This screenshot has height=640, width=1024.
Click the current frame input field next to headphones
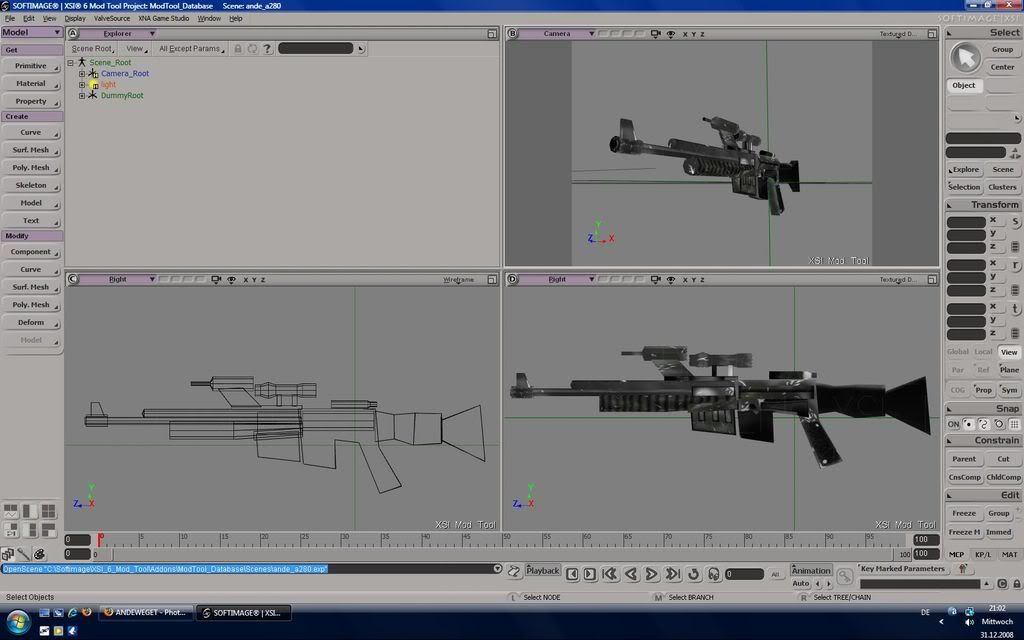tap(744, 574)
